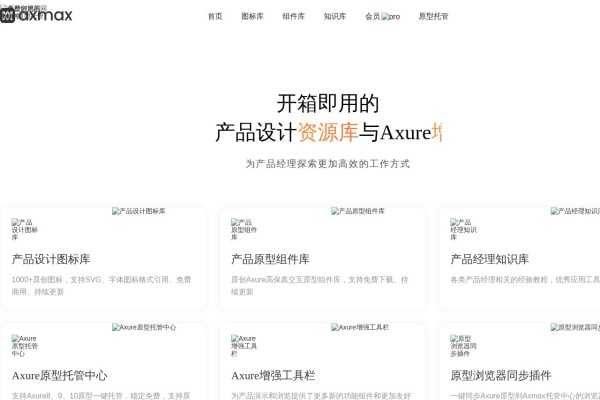Open the 图标库 menu item
This screenshot has height=400, width=600.
point(252,16)
